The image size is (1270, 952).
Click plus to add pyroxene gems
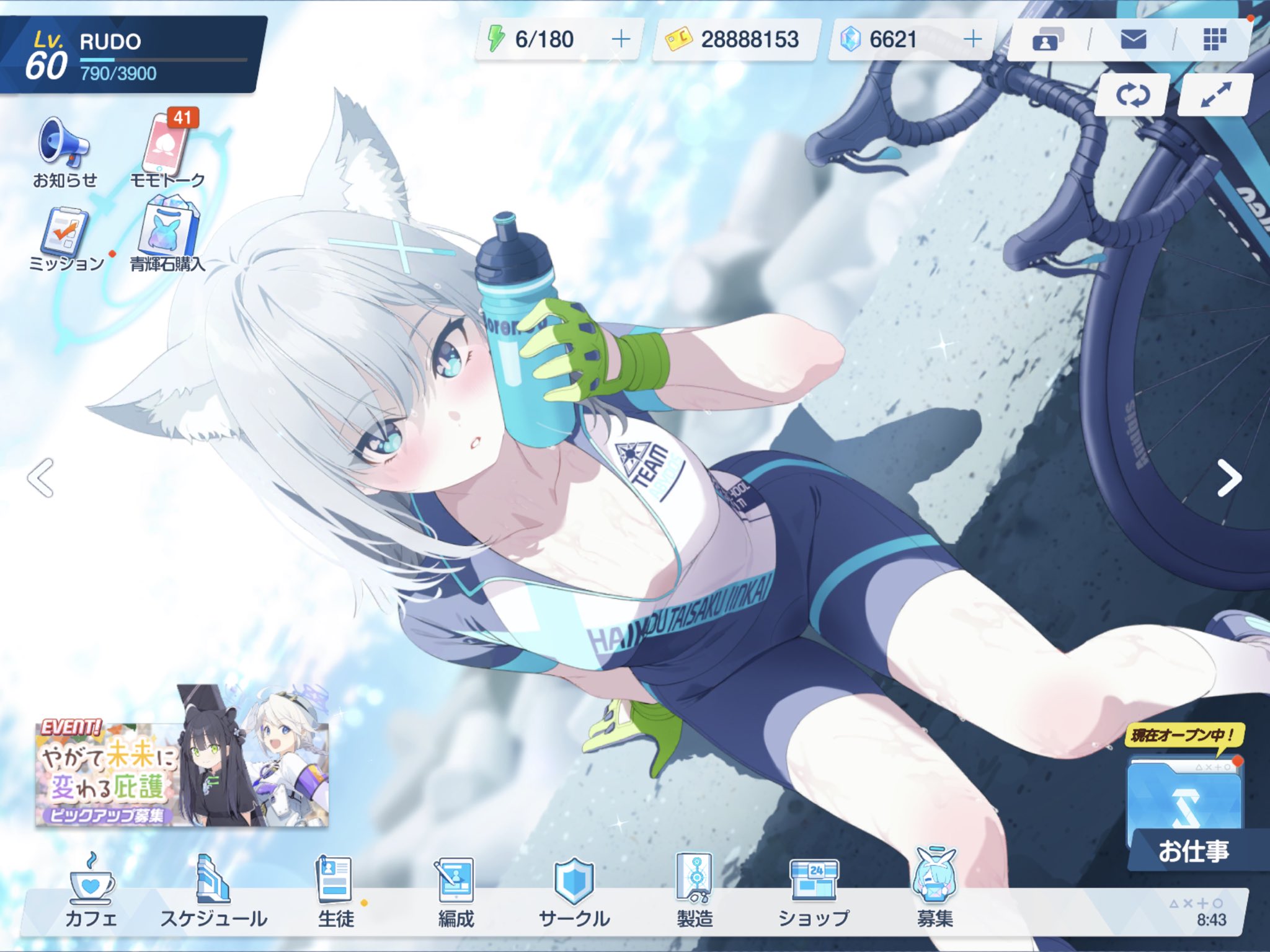tap(973, 40)
